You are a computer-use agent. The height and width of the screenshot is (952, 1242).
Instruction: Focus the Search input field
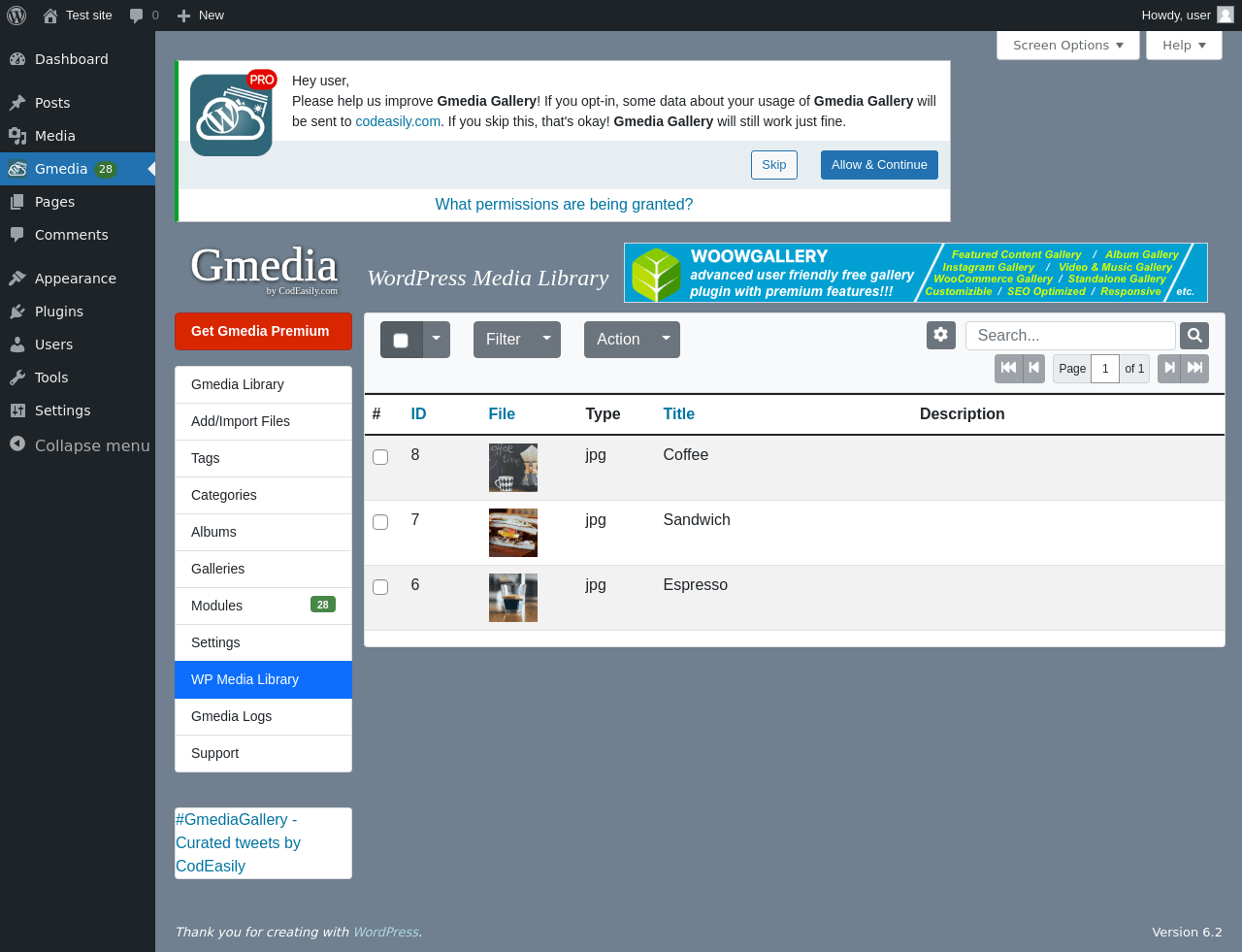tap(1070, 336)
